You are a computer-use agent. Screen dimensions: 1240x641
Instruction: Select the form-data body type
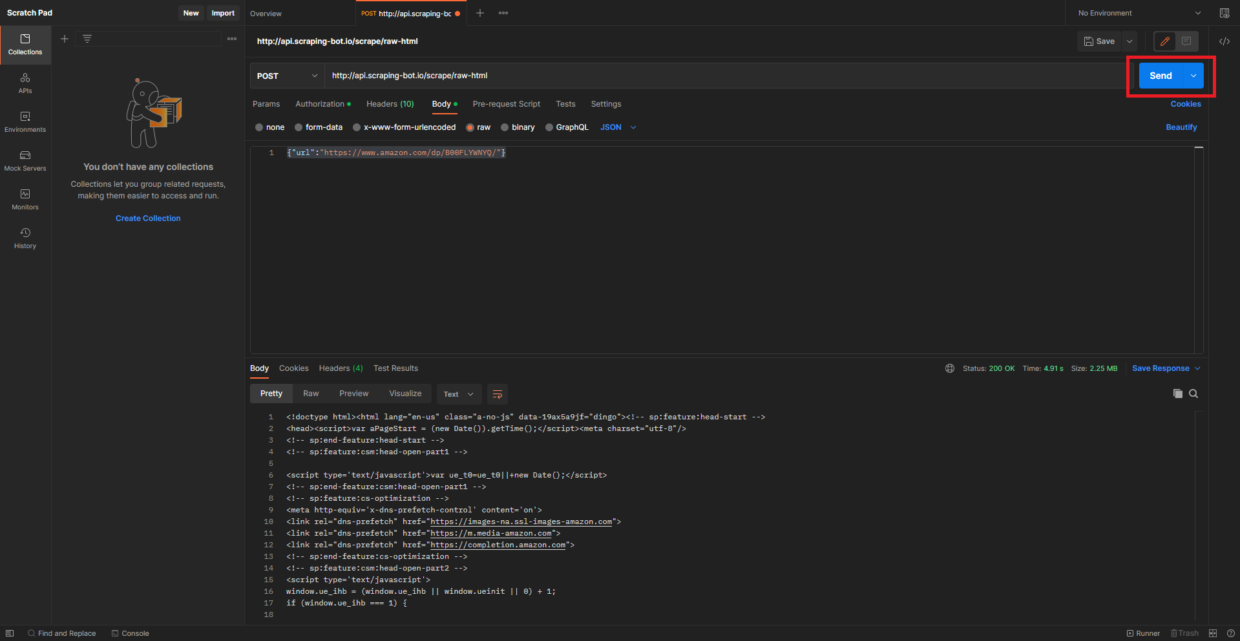(x=318, y=128)
